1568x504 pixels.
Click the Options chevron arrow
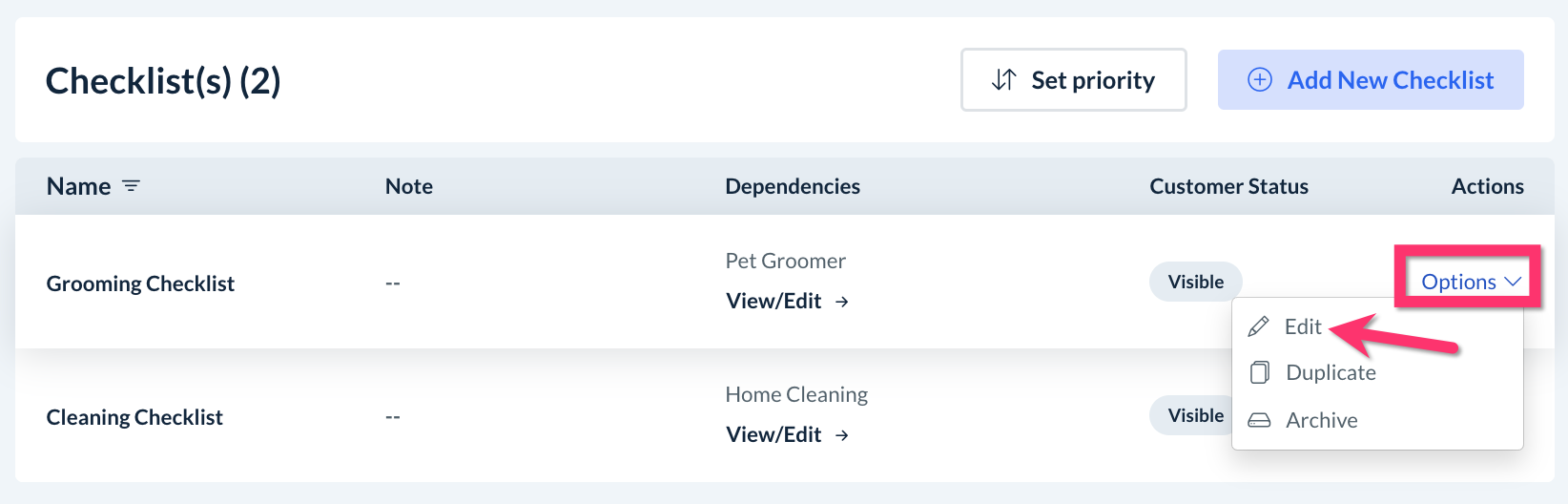click(1513, 282)
